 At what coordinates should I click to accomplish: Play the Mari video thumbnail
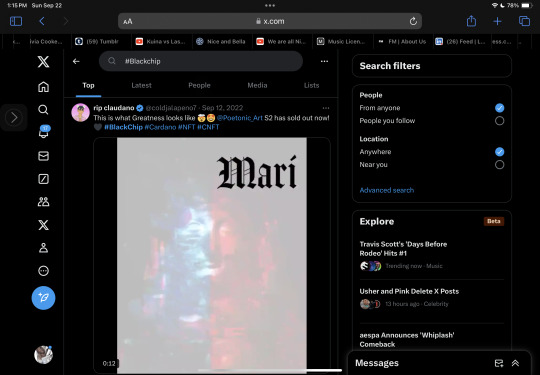pyautogui.click(x=212, y=255)
